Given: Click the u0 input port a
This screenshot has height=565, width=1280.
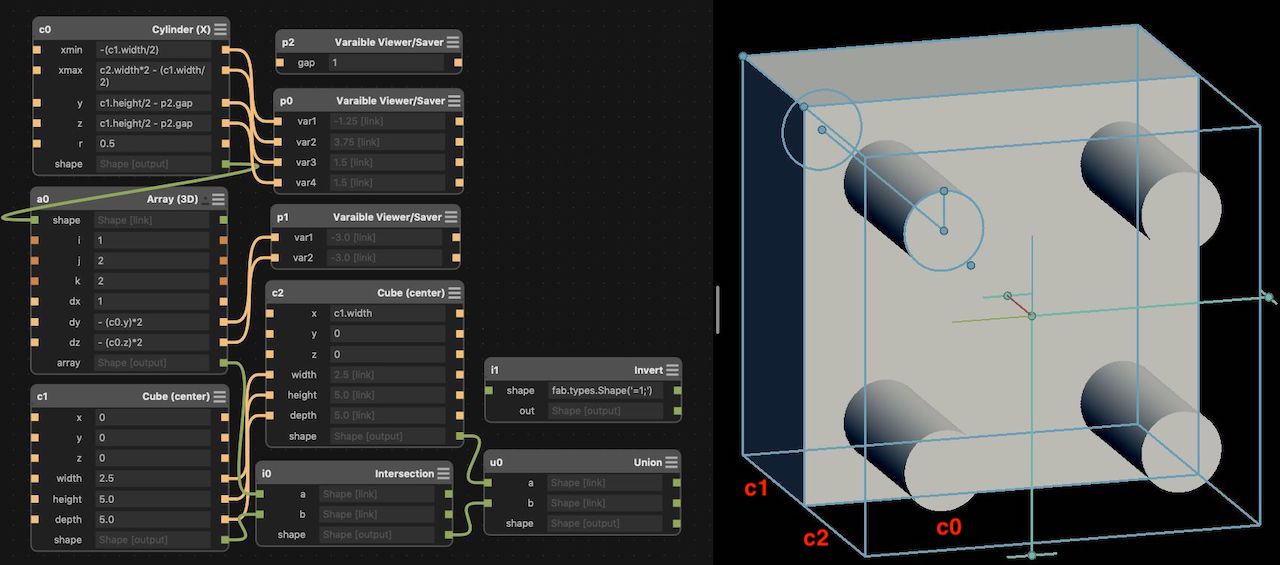Looking at the screenshot, I should click(490, 483).
